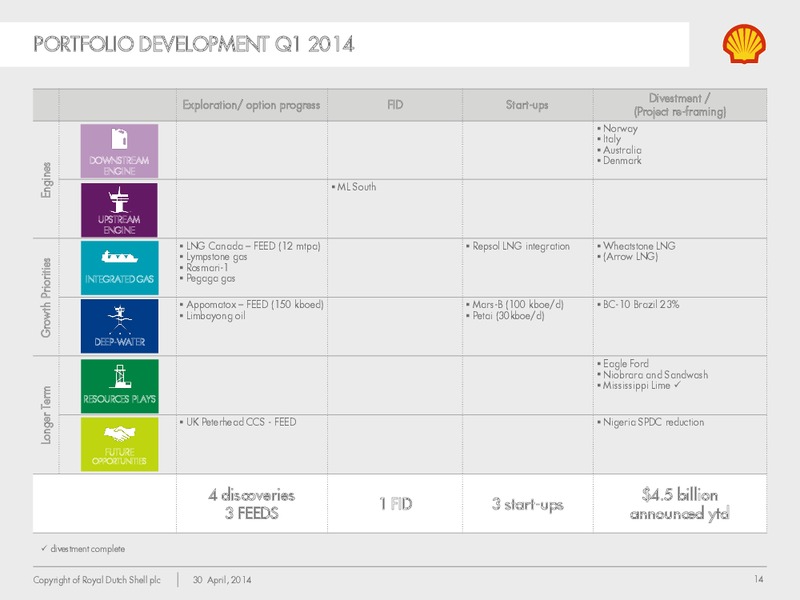Select the Upstream Engine tile
The height and width of the screenshot is (600, 800).
[x=119, y=210]
